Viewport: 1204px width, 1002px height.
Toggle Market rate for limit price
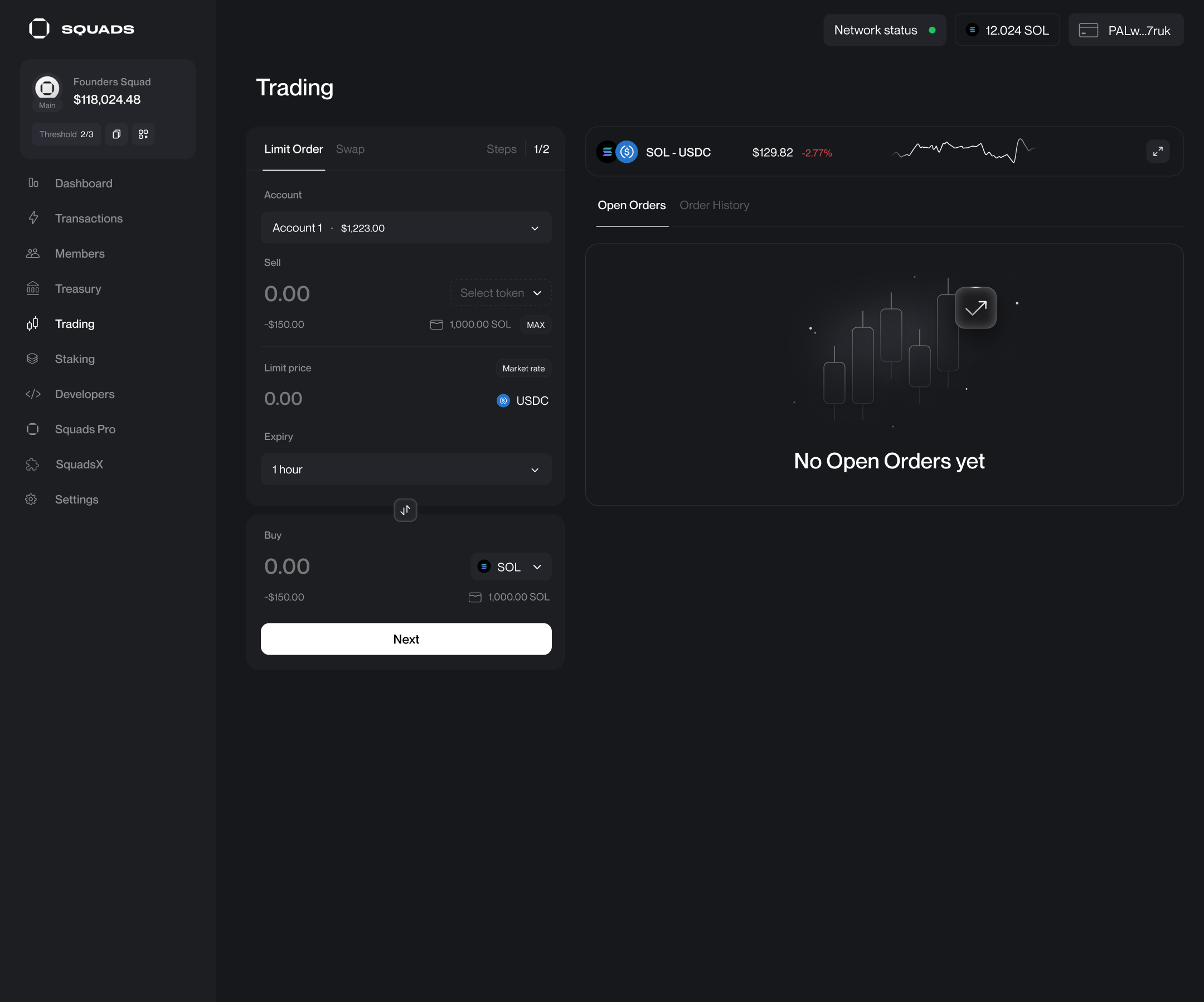pyautogui.click(x=523, y=368)
